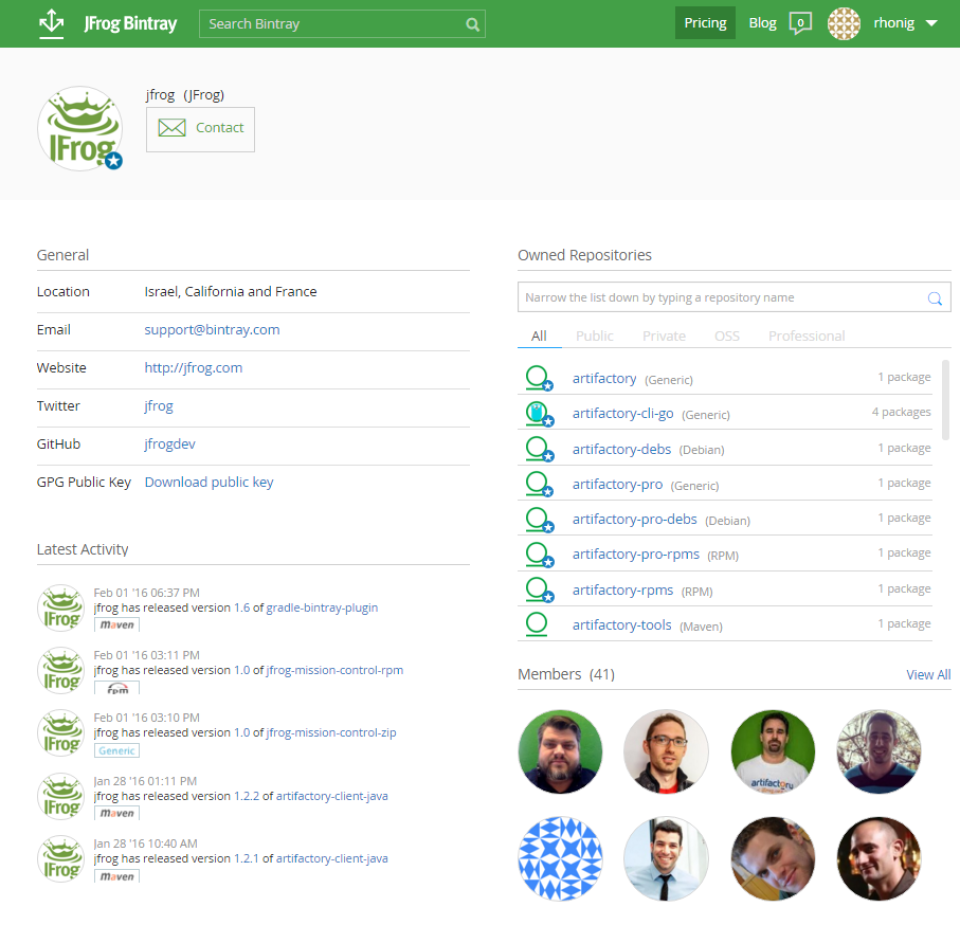Click the Generic badge under jfrog-mission-control-zip
The image size is (960, 925).
point(117,751)
